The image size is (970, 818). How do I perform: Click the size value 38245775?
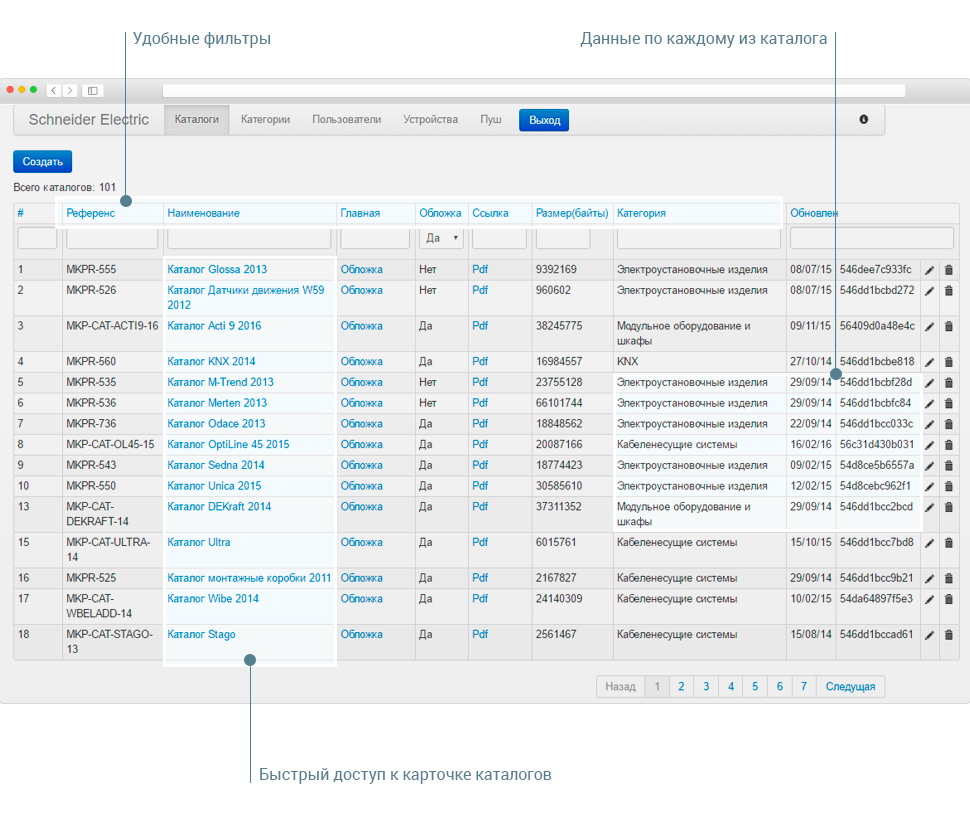click(x=559, y=326)
